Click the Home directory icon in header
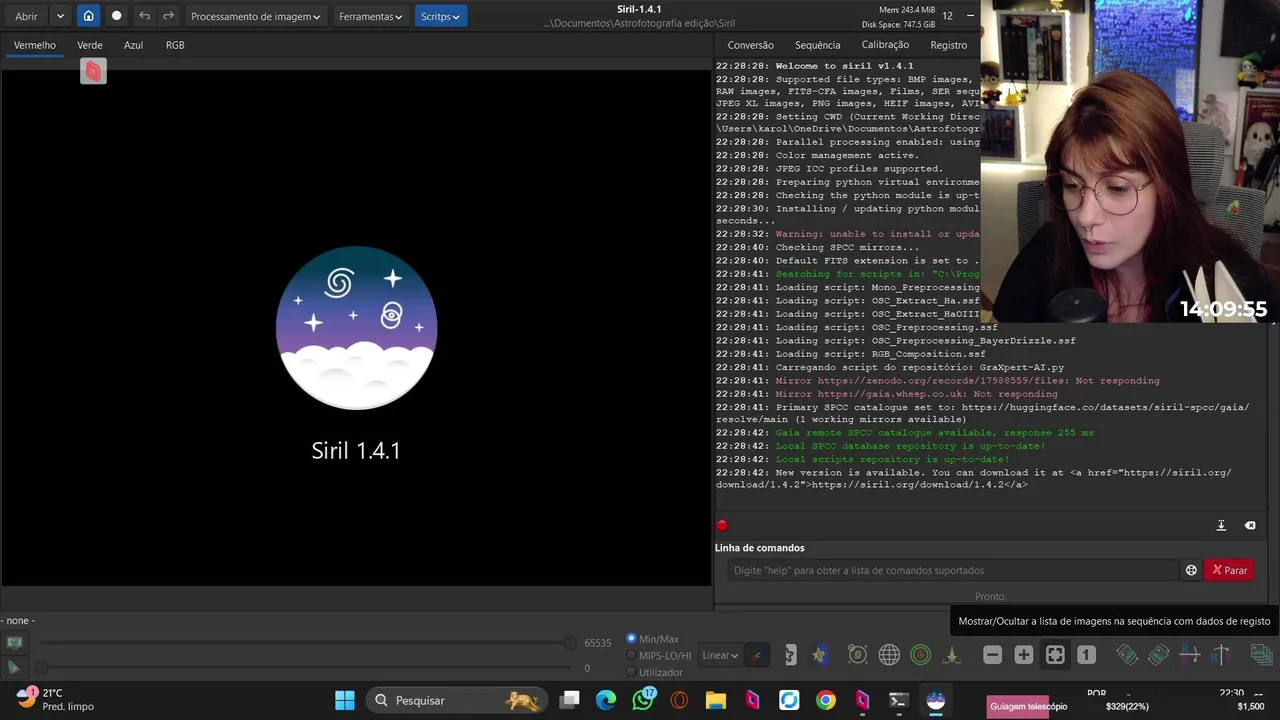1280x720 pixels. pos(88,16)
